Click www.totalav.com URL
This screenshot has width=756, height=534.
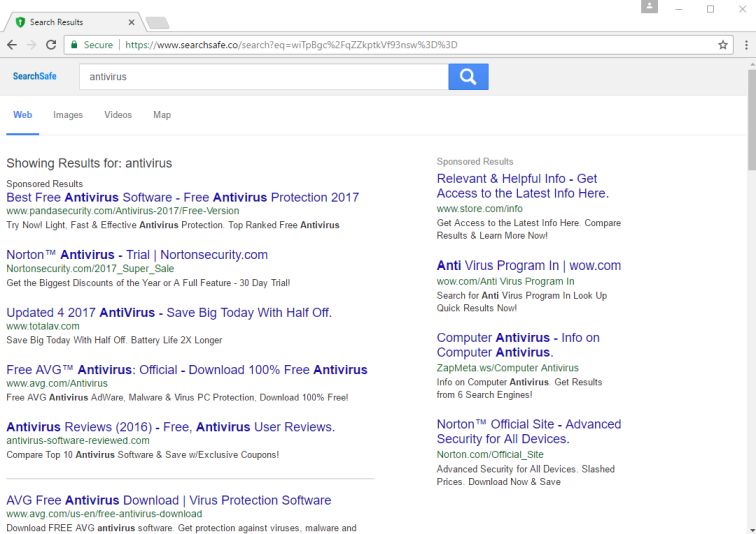43,326
